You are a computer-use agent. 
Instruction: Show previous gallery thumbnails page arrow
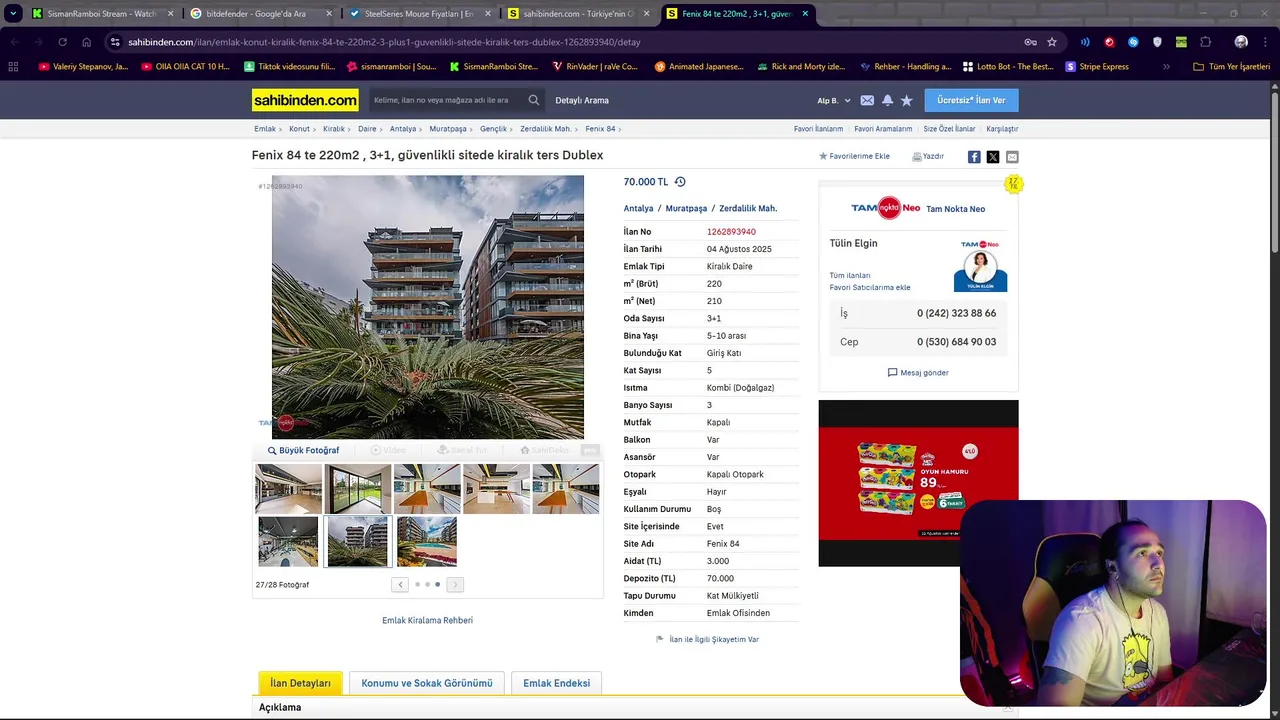coord(400,585)
